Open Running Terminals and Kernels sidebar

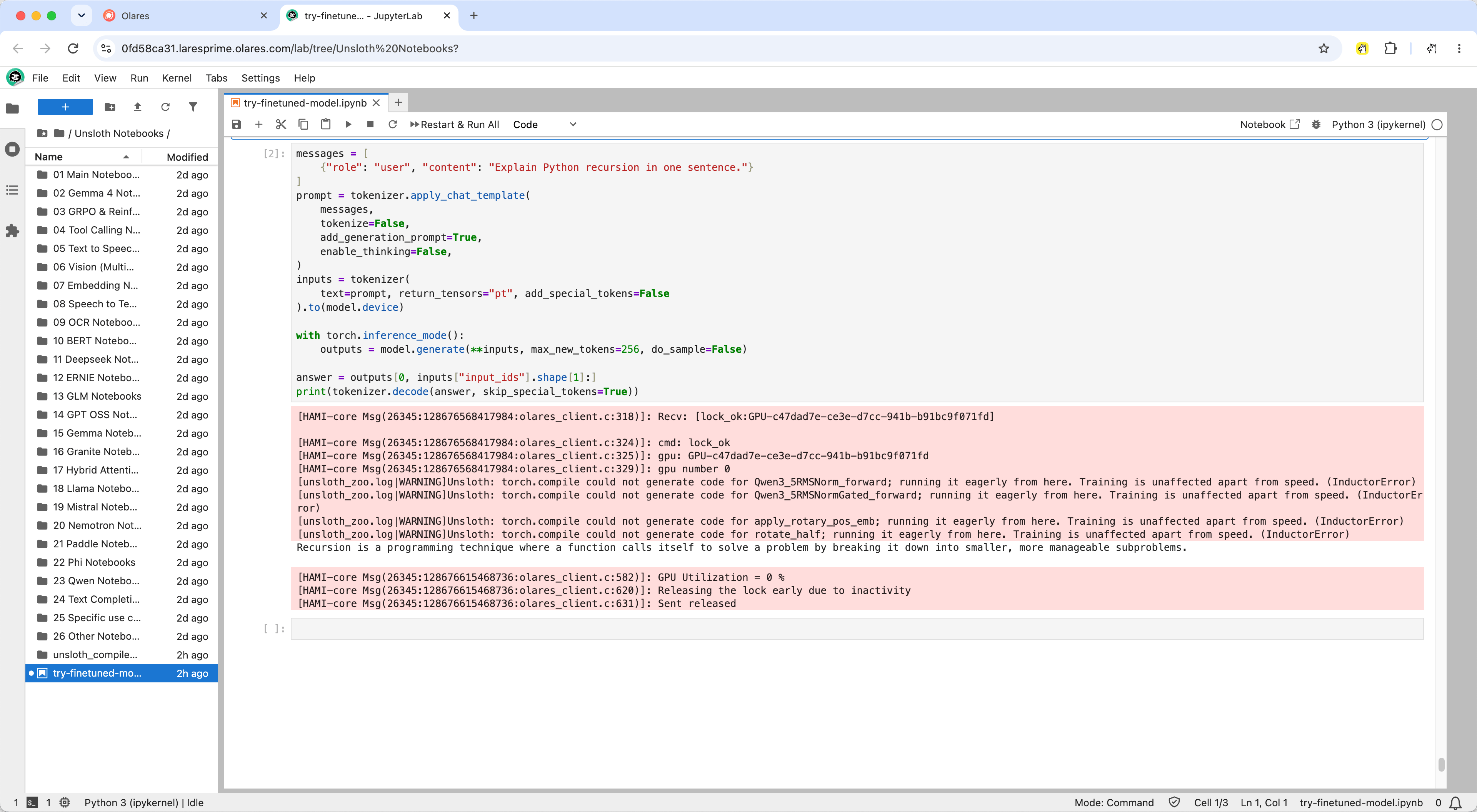click(13, 150)
